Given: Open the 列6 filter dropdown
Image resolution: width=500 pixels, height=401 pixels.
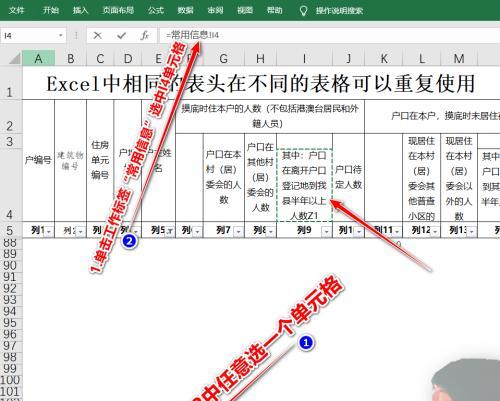Looking at the screenshot, I should coord(197,231).
